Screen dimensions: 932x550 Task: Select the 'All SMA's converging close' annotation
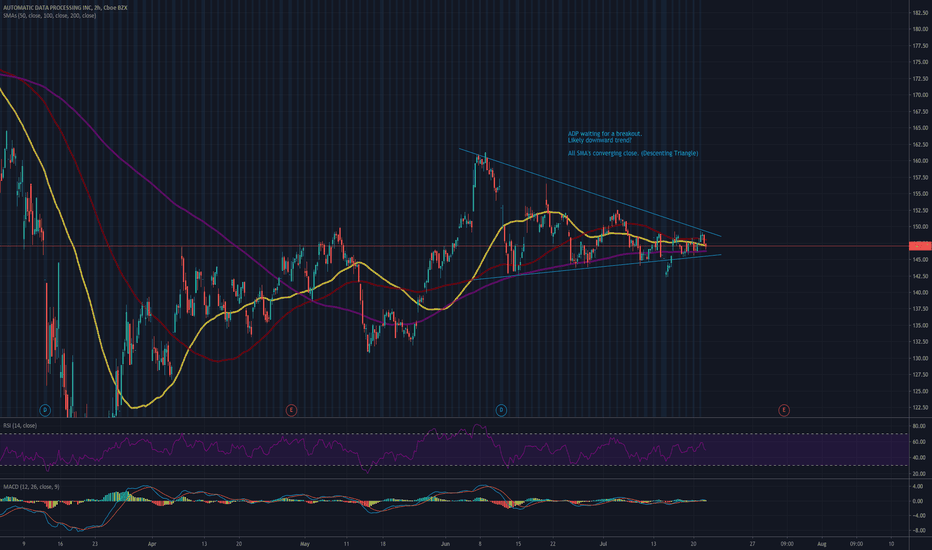click(x=632, y=153)
